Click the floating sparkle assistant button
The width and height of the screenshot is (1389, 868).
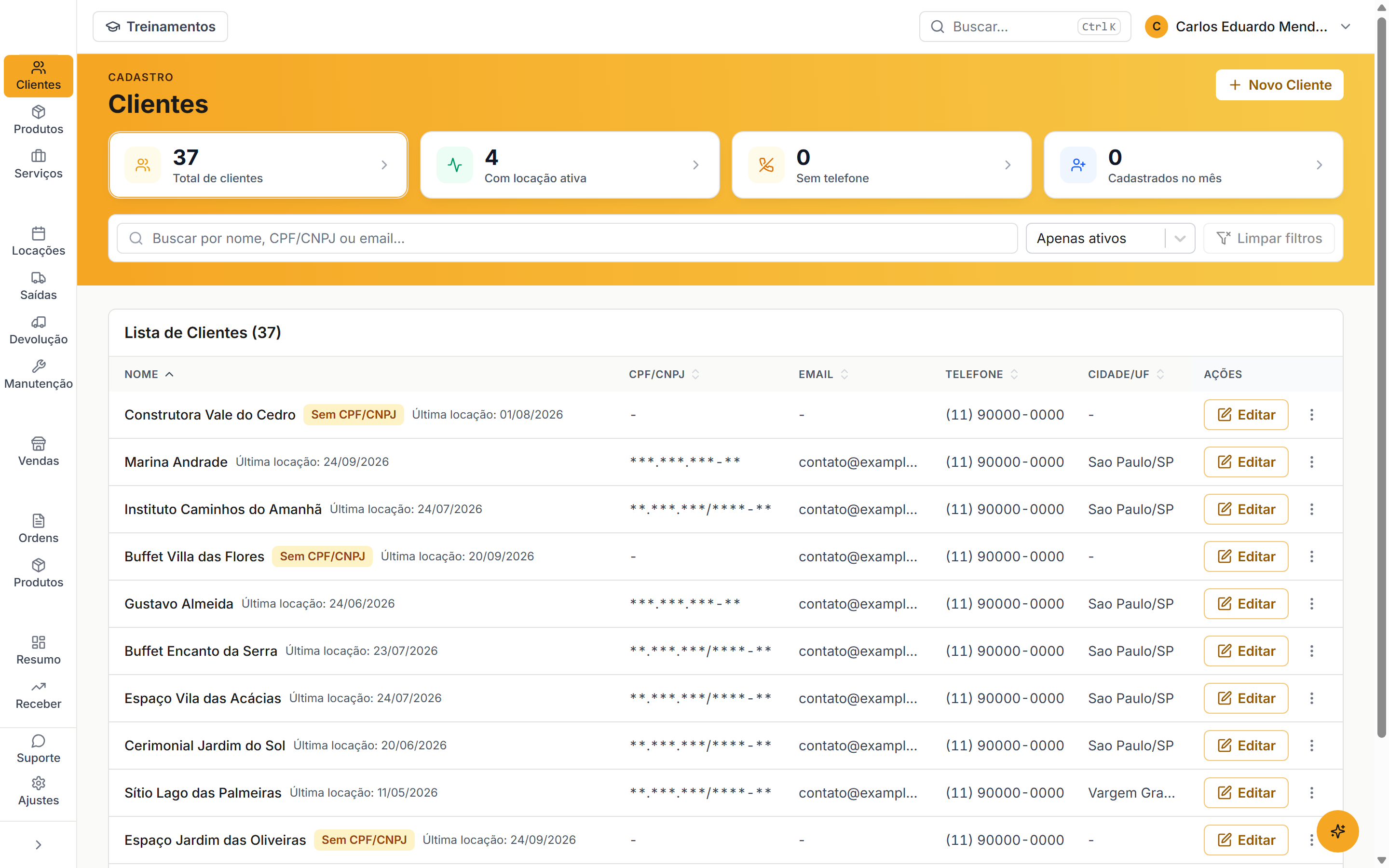click(1337, 831)
